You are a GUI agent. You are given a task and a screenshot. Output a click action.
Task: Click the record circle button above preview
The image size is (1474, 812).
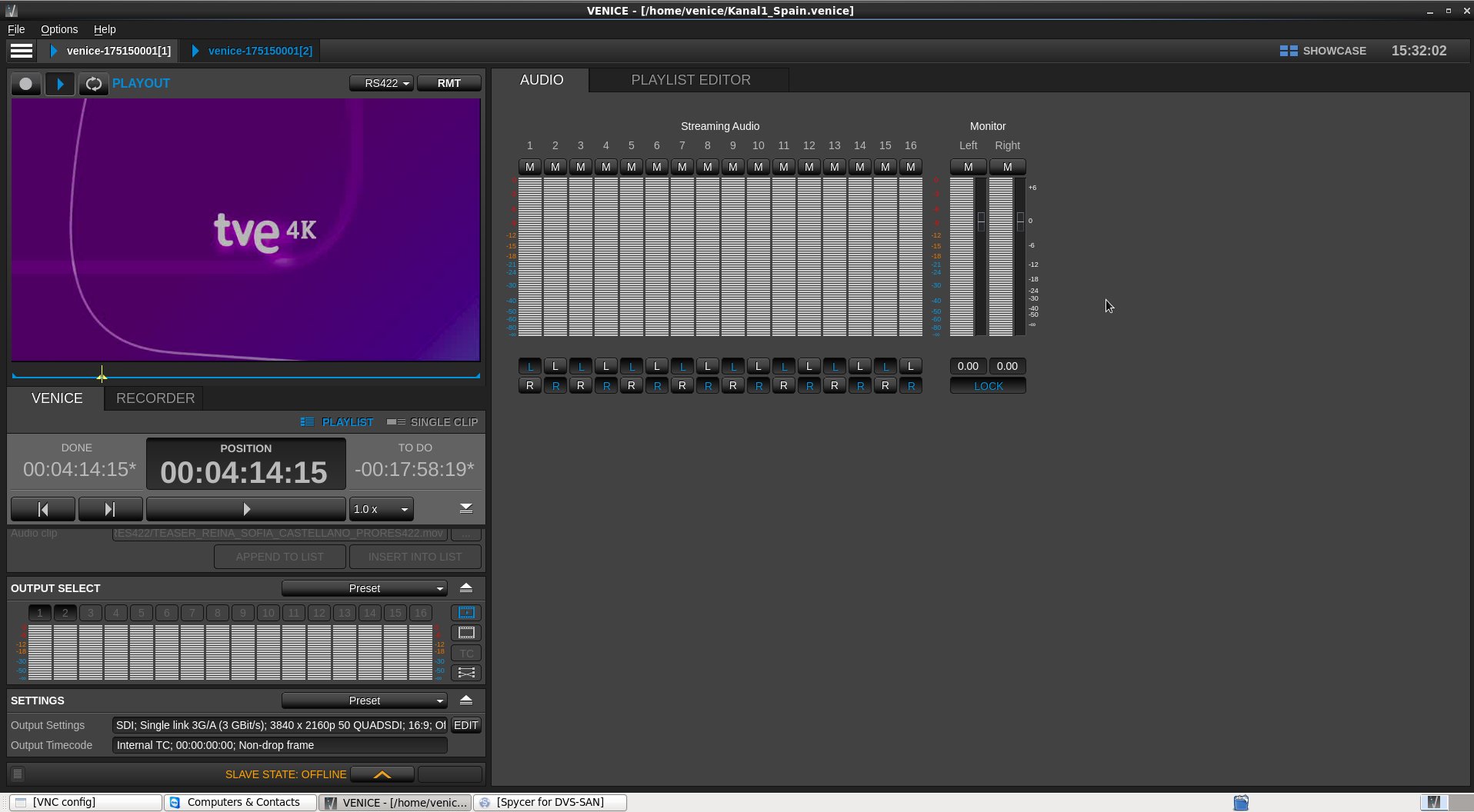[26, 84]
